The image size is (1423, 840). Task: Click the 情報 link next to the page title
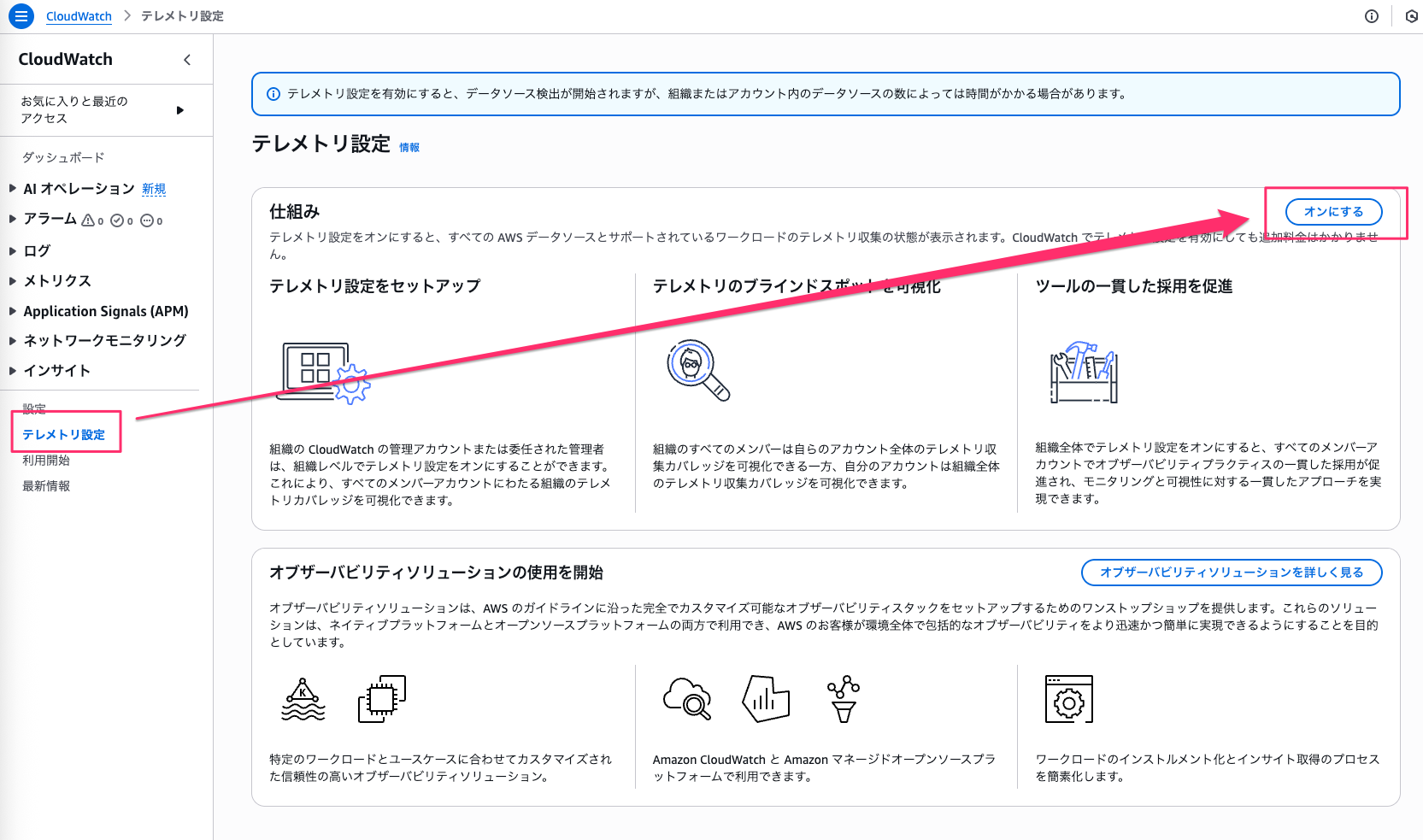click(x=409, y=148)
